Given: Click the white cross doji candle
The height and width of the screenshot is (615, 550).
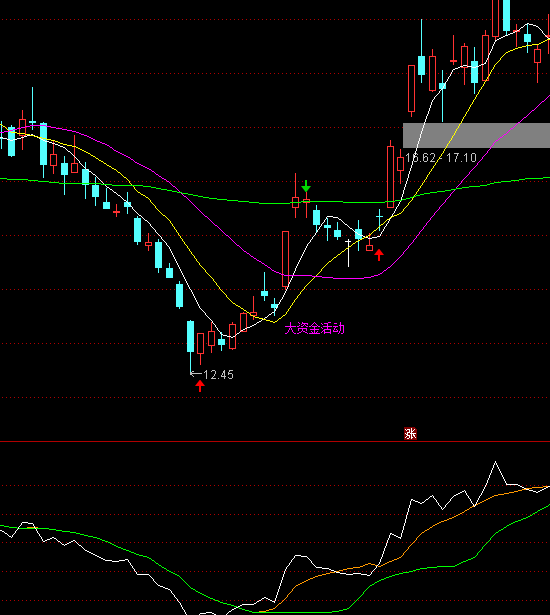Looking at the screenshot, I should coord(348,253).
